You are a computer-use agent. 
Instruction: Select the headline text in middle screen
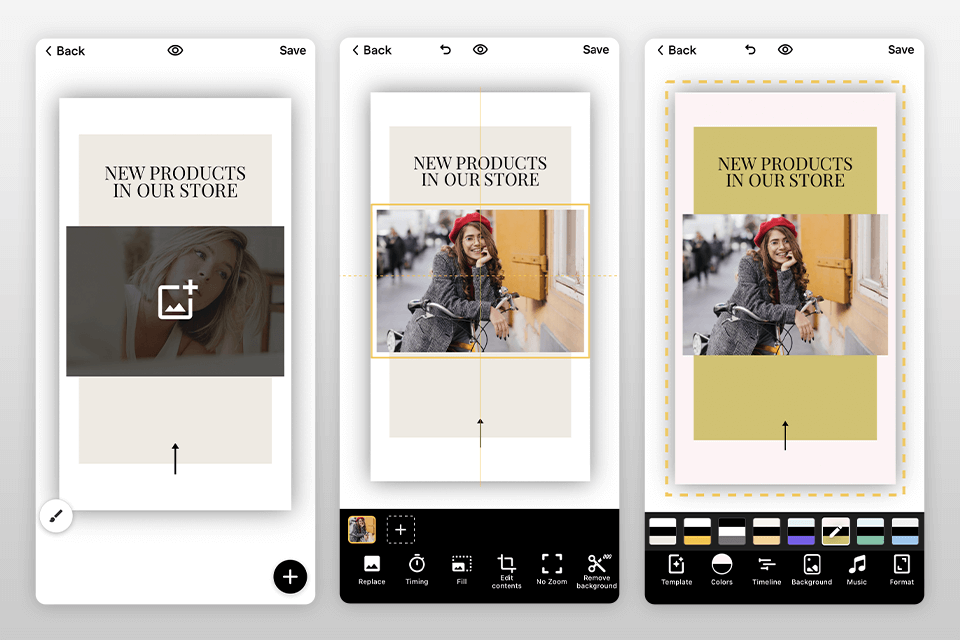pos(480,171)
